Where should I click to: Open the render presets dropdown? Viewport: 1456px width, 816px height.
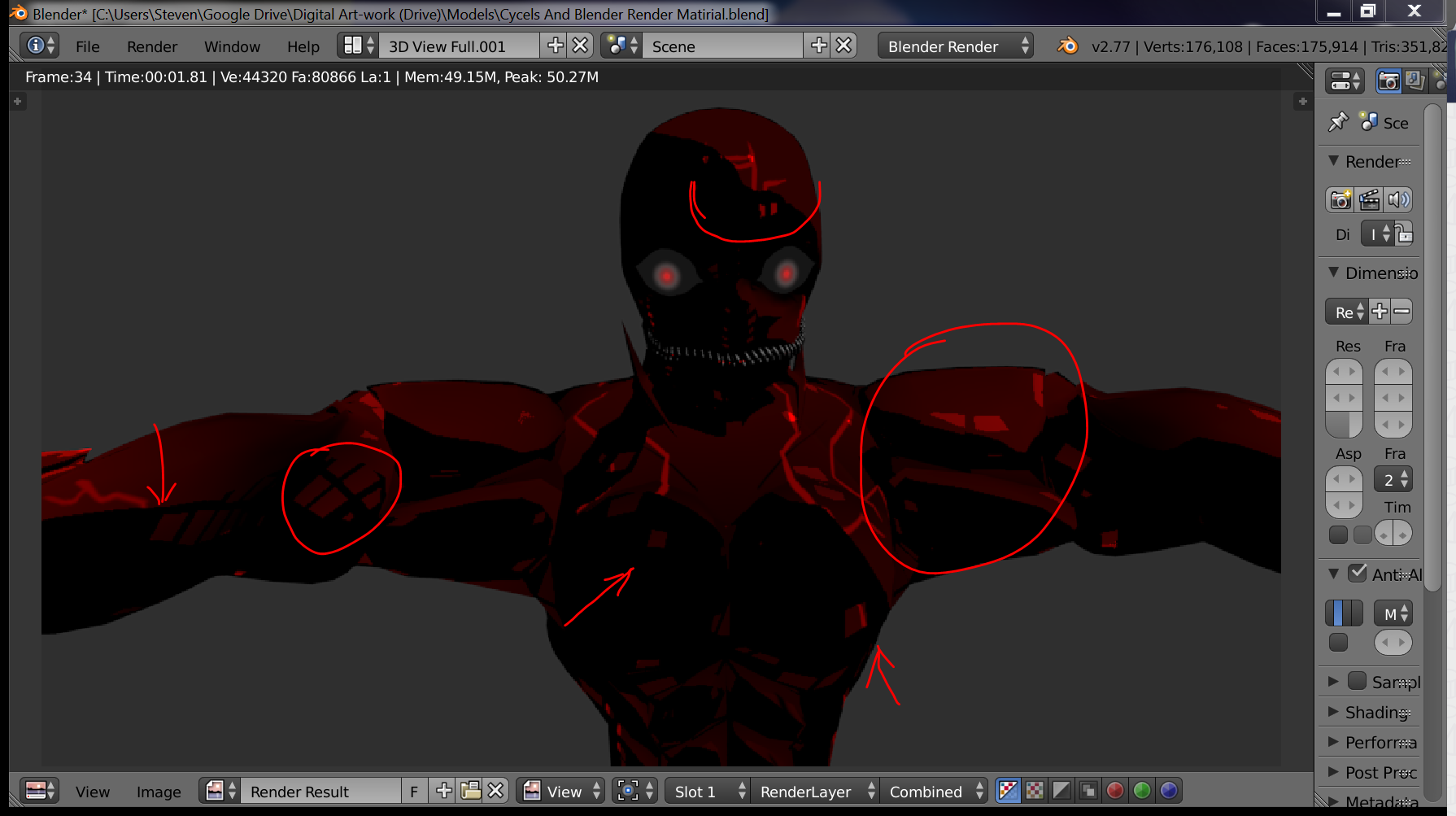1347,312
